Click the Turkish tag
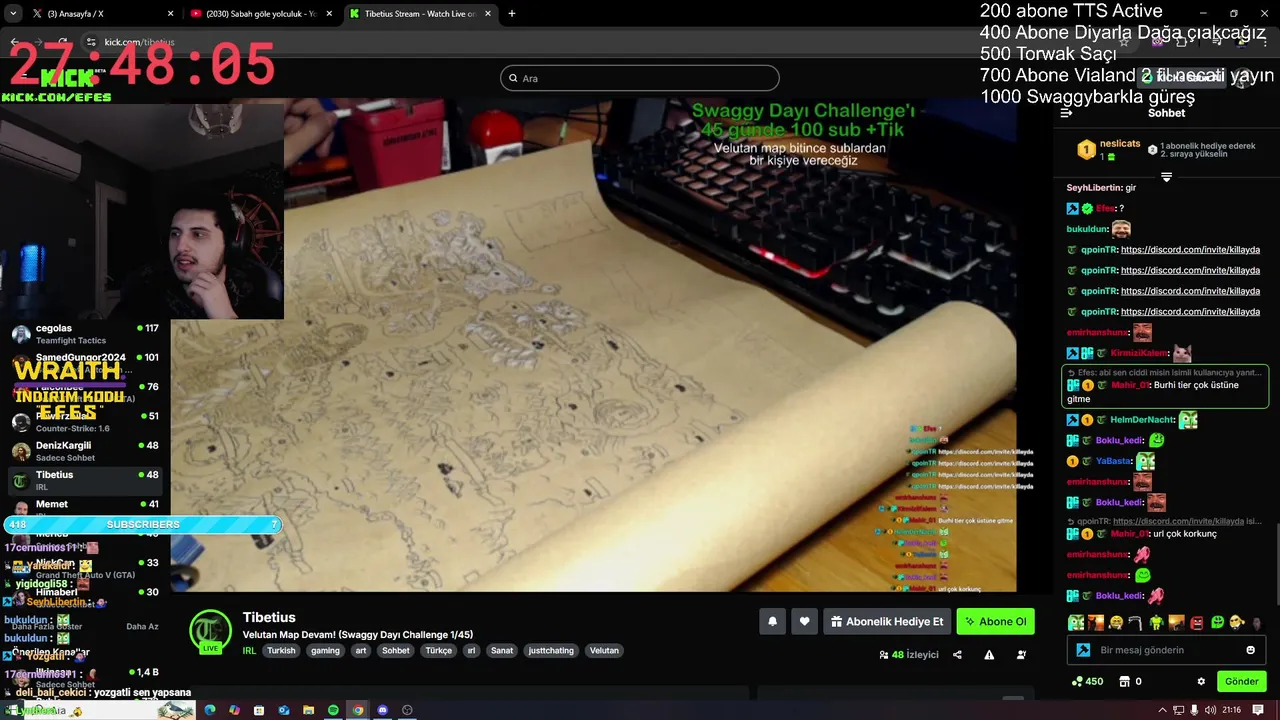The image size is (1280, 720). tap(281, 650)
